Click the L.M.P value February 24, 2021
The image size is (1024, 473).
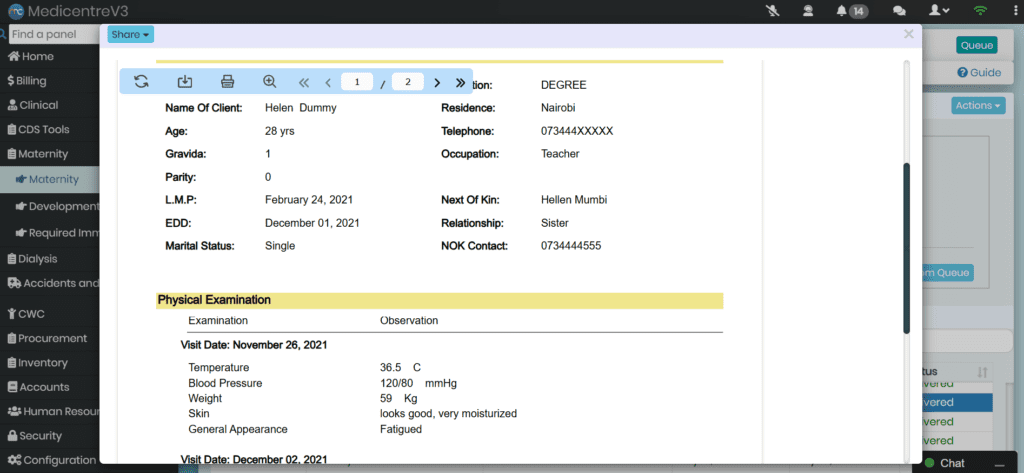[x=310, y=200]
